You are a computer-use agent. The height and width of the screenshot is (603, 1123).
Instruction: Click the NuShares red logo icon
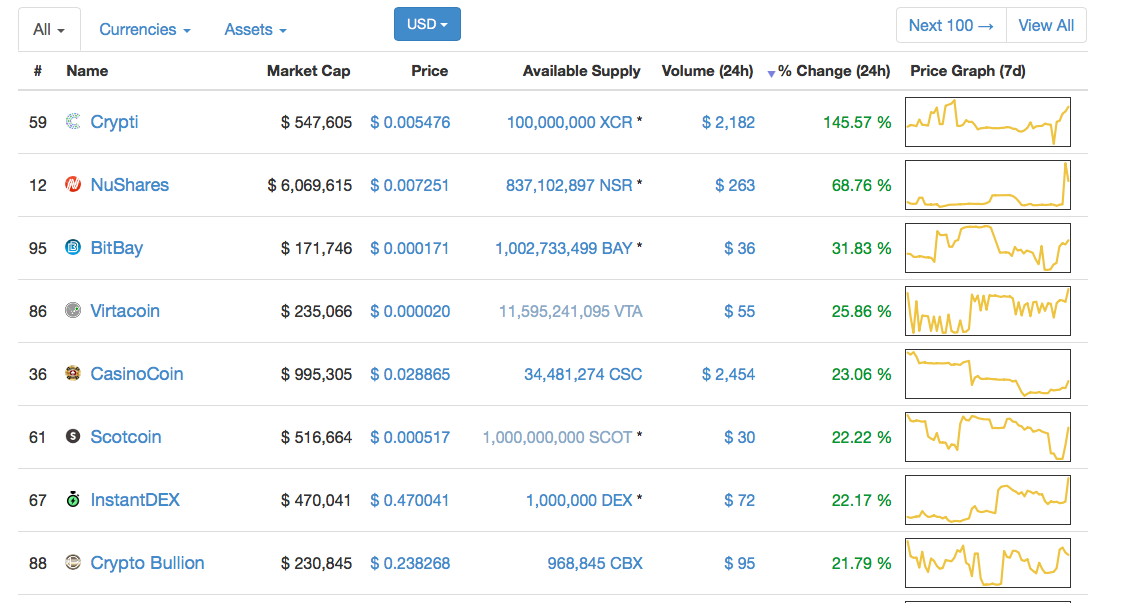click(73, 185)
